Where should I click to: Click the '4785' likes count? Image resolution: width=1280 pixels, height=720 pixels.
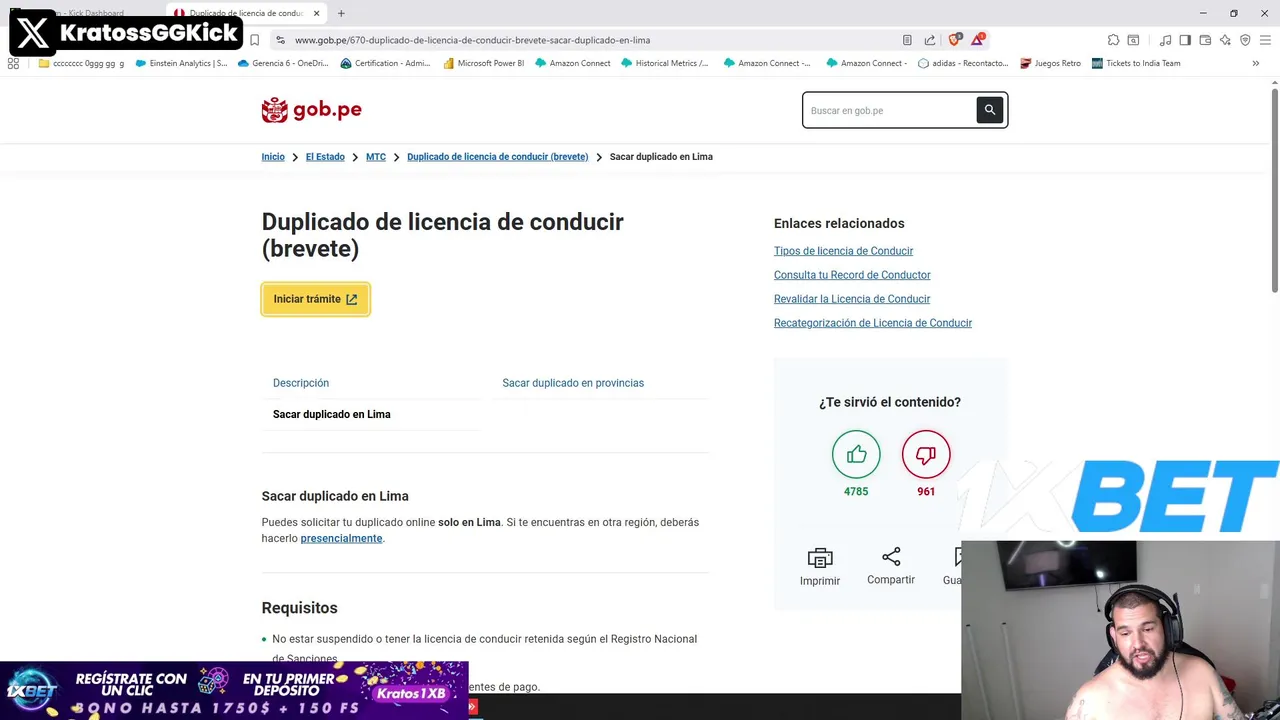pyautogui.click(x=856, y=492)
